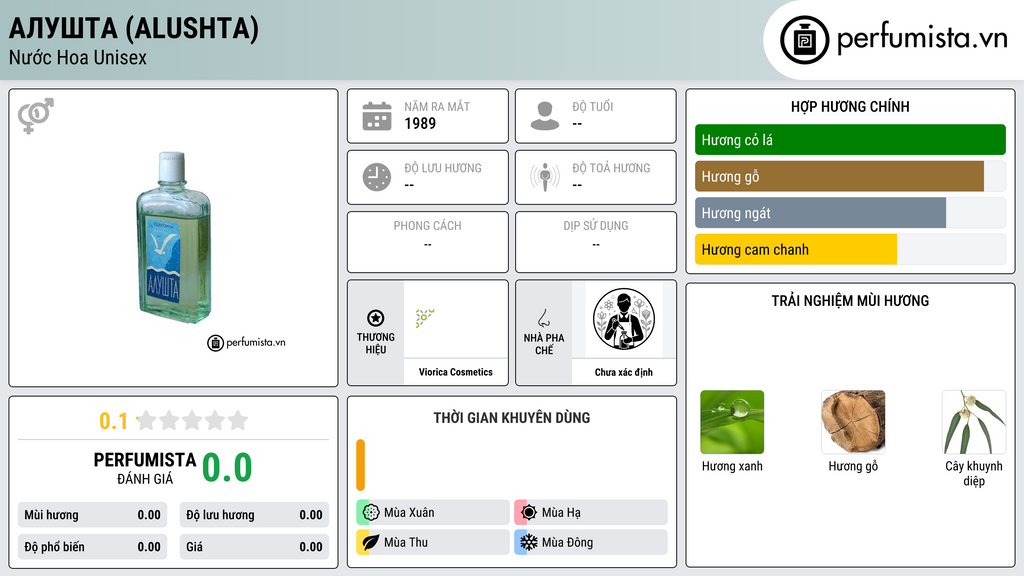Click the Giá 0.00 score row
The height and width of the screenshot is (576, 1024).
point(254,547)
